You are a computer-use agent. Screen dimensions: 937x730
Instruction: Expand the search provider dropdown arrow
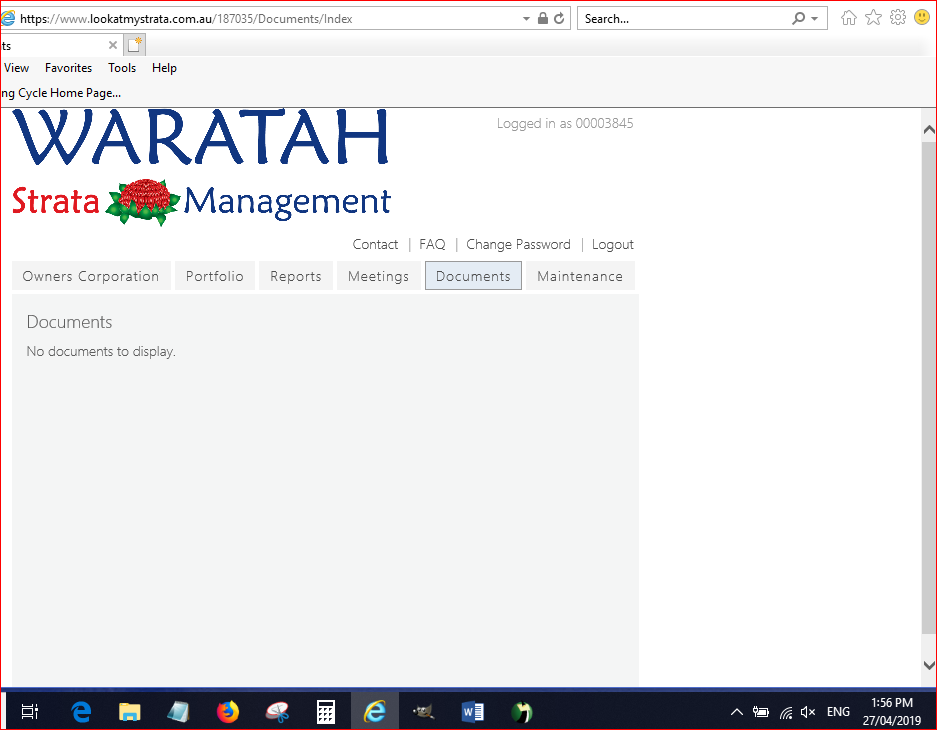[814, 18]
